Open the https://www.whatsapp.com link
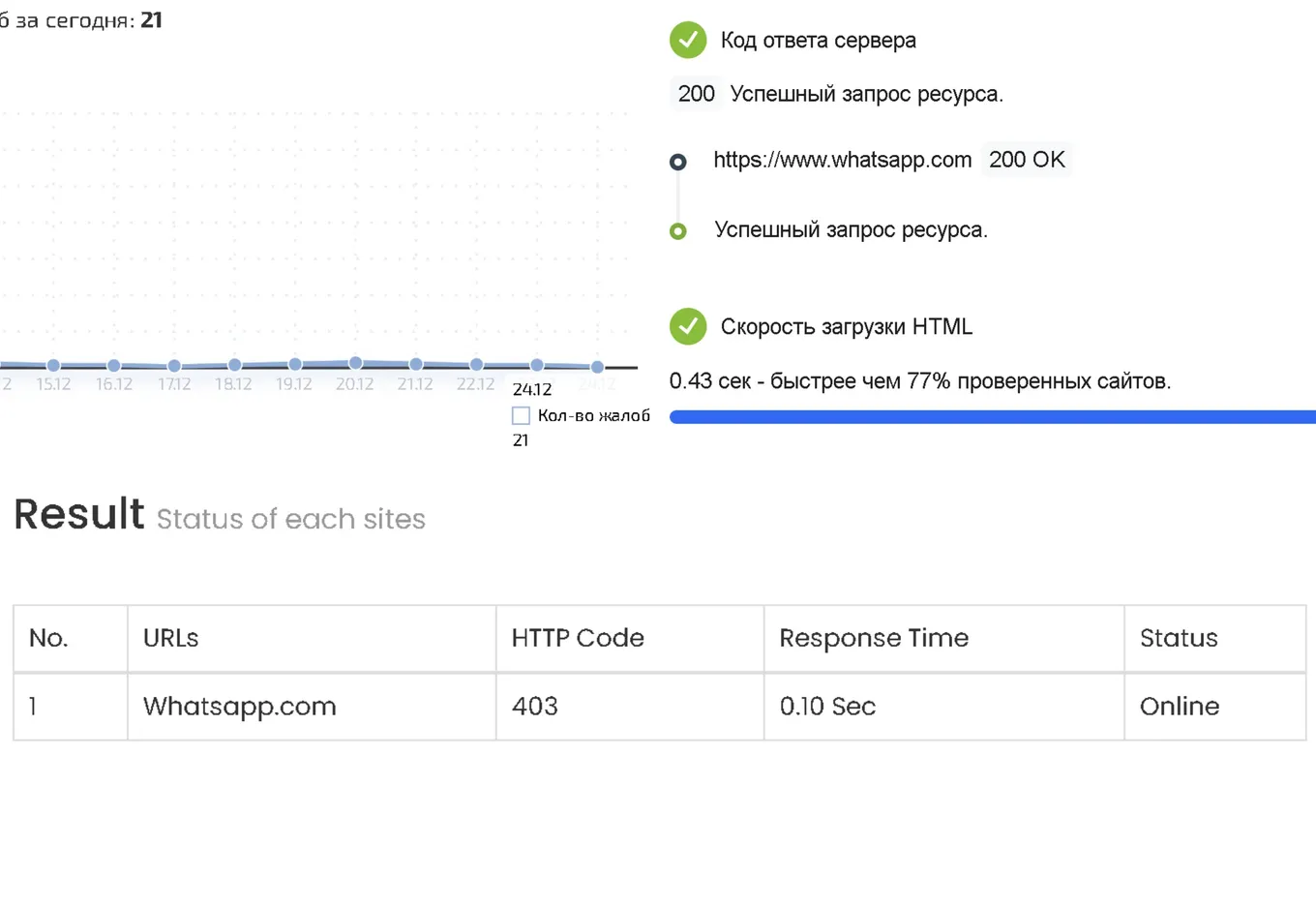The image size is (1316, 906). pyautogui.click(x=843, y=160)
